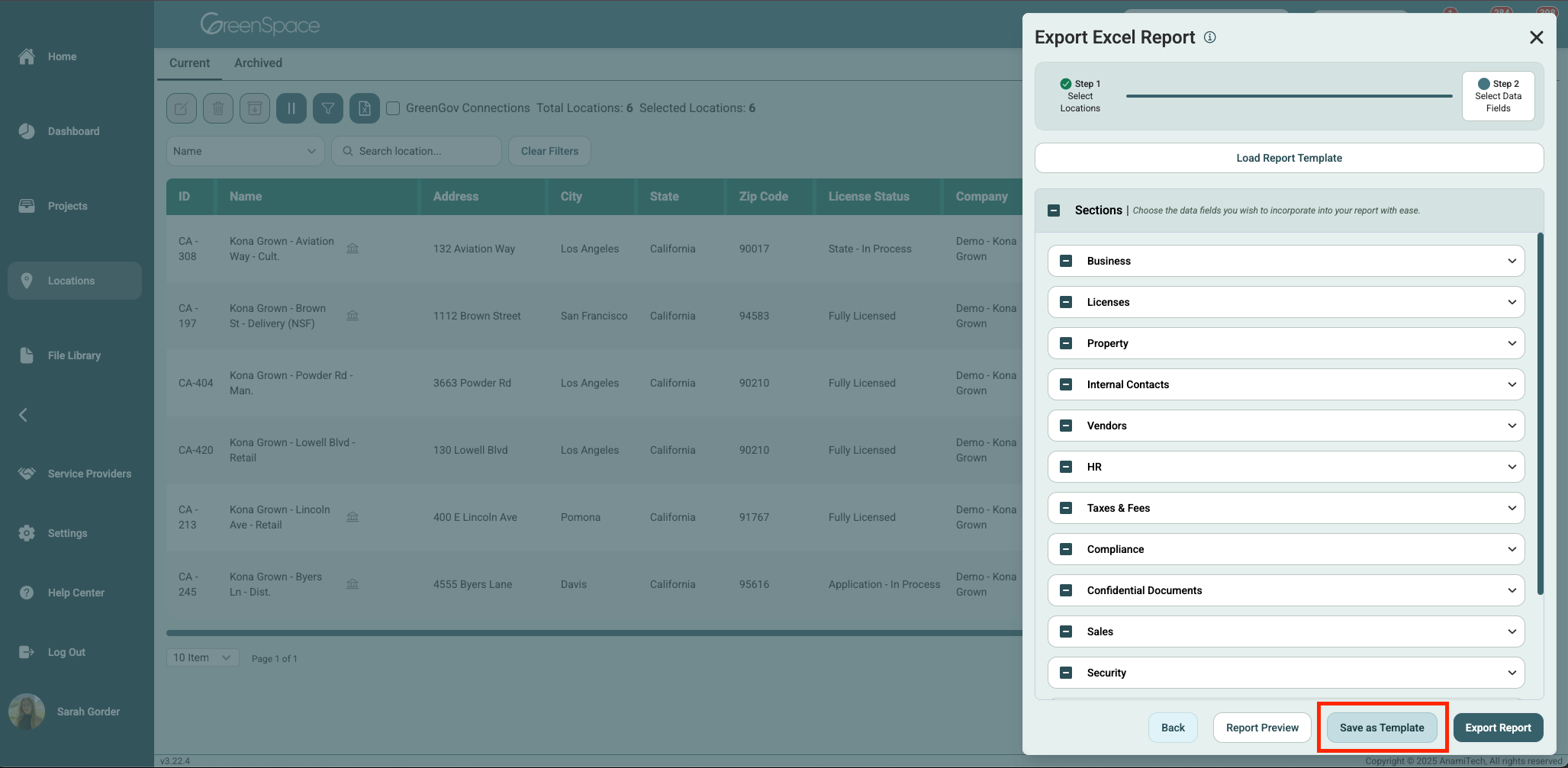Click the GreenSpace logo

259,25
